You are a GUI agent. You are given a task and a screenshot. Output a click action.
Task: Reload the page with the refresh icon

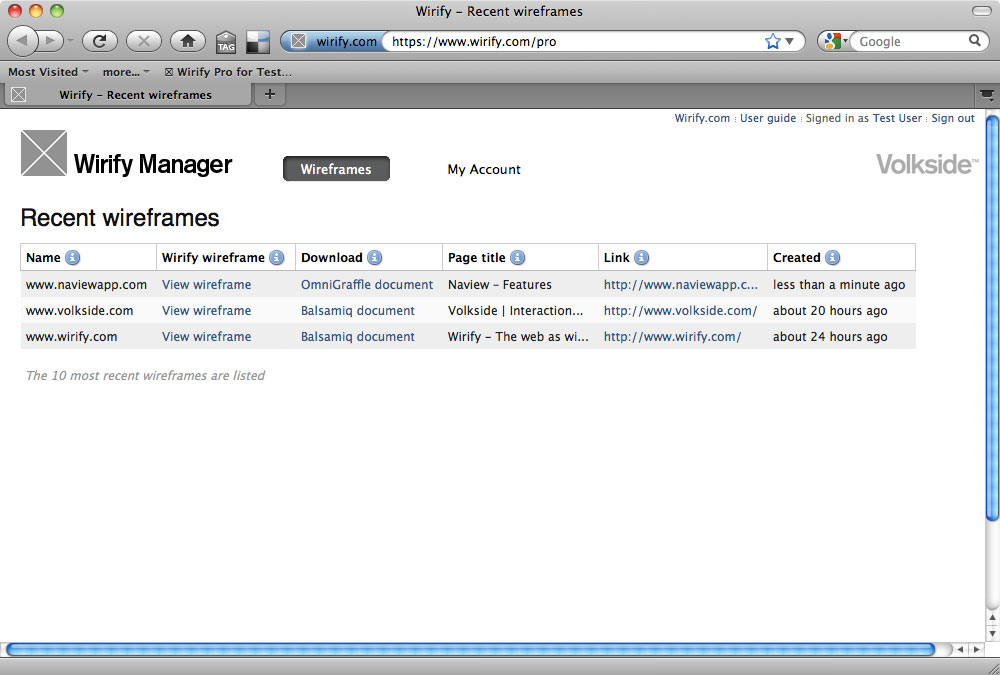99,41
